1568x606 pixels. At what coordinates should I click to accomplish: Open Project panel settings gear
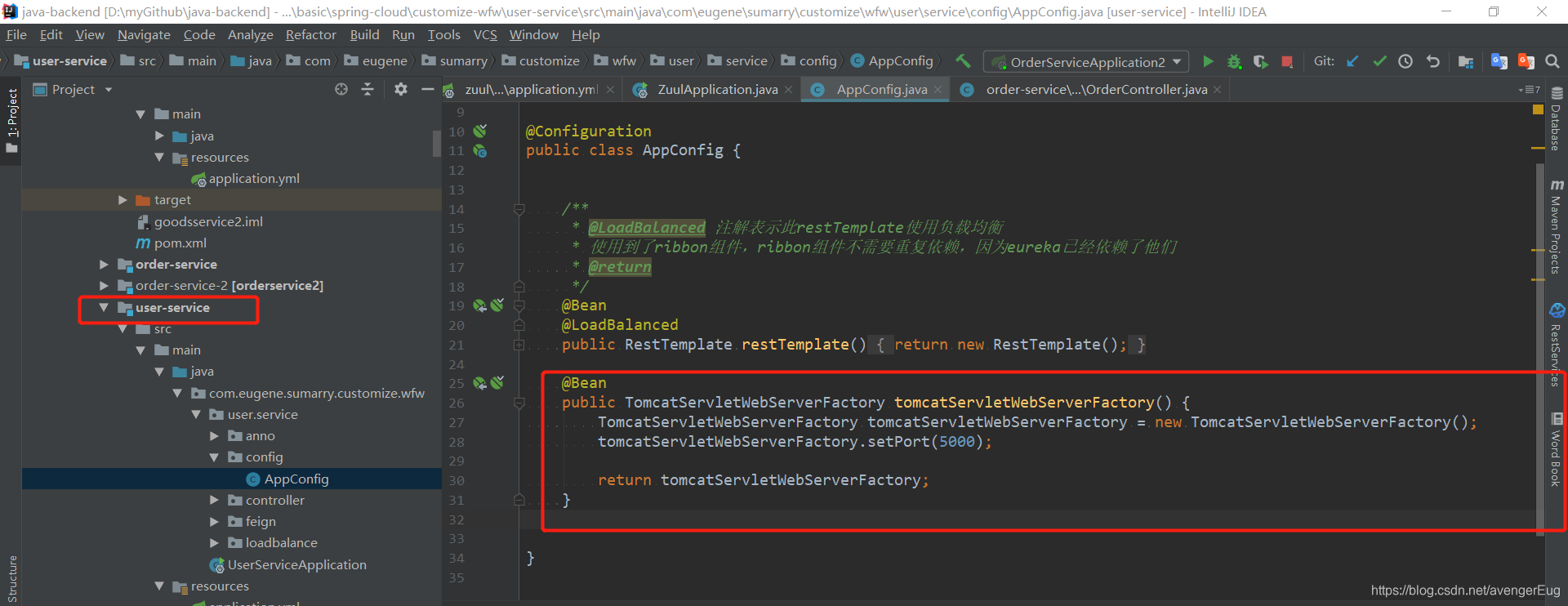point(400,89)
